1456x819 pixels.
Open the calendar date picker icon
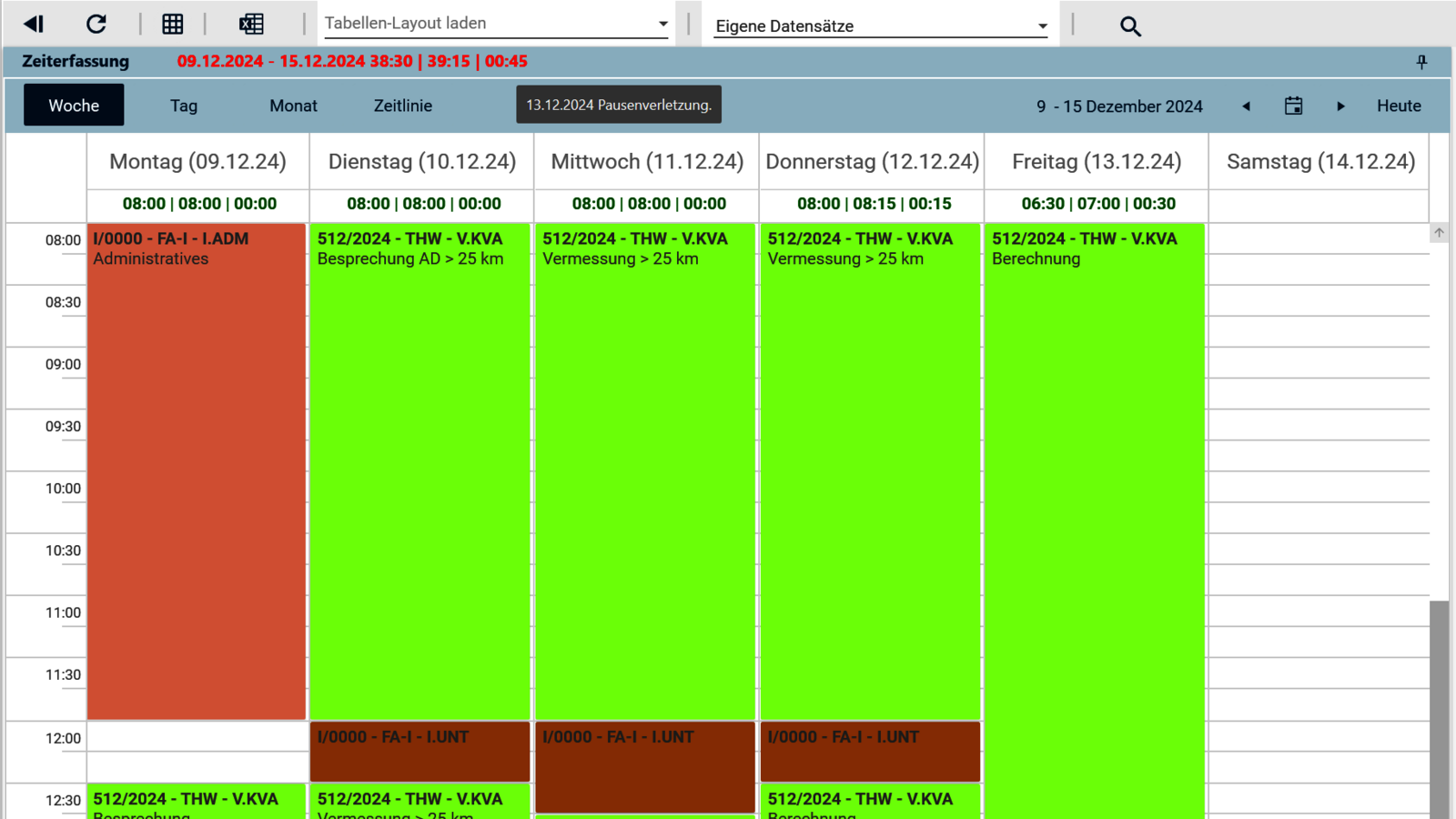[x=1293, y=106]
